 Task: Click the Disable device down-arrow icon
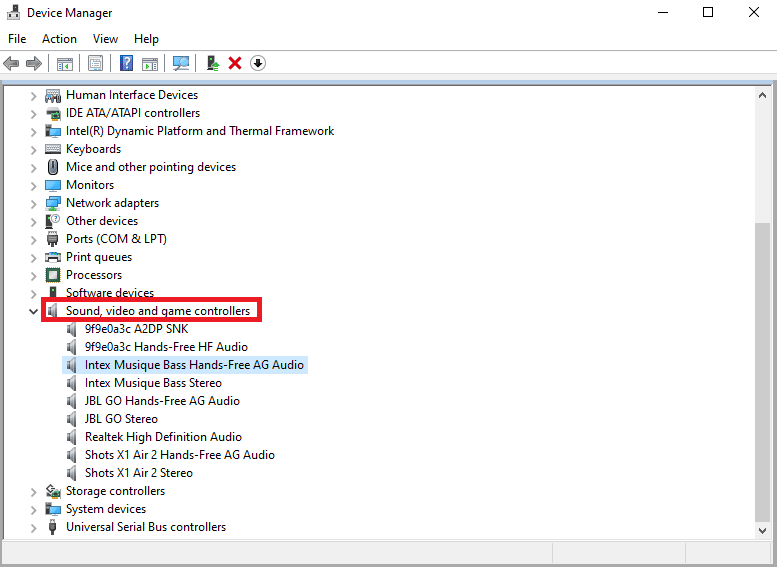pos(258,63)
